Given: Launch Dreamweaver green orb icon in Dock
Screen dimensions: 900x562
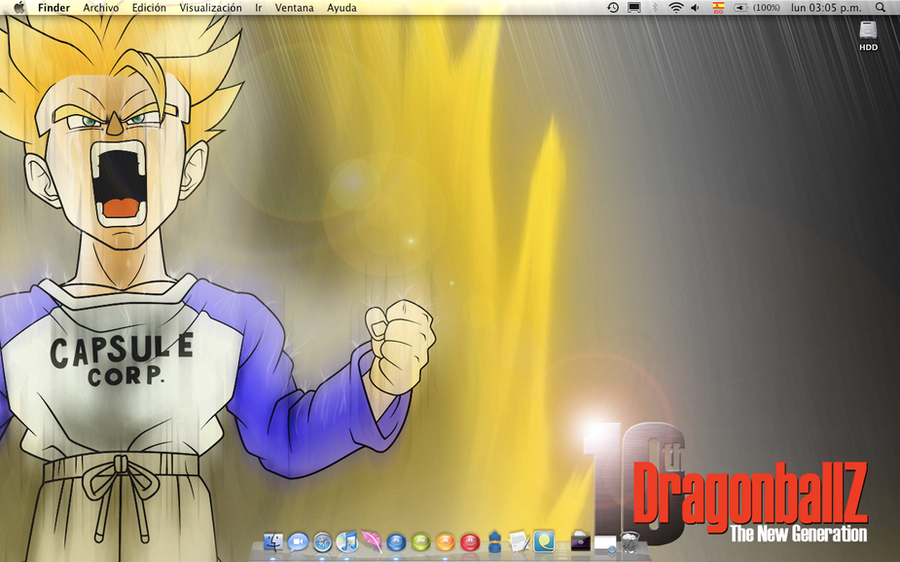Looking at the screenshot, I should click(421, 542).
